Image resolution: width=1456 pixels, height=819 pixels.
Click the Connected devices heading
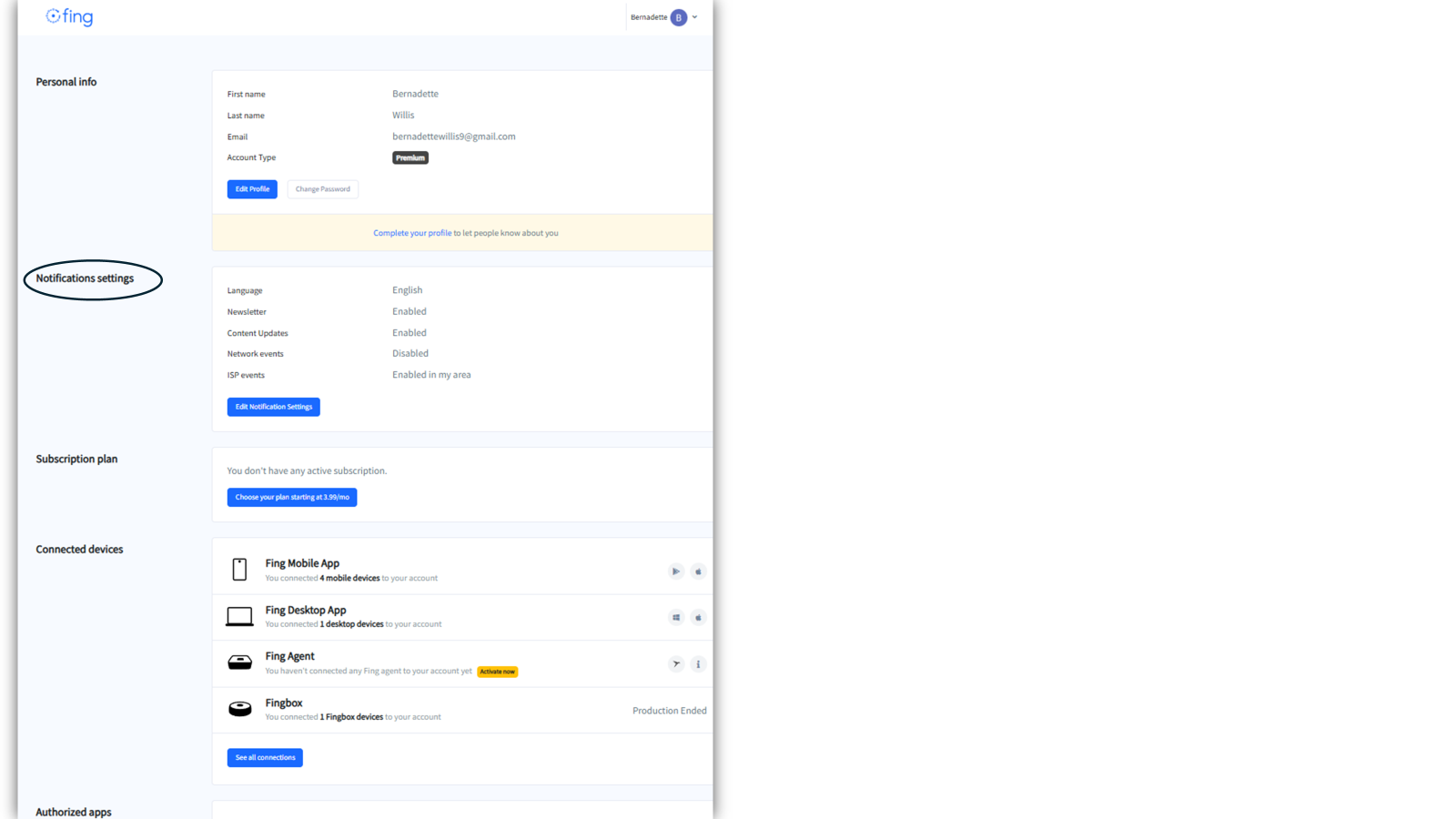[79, 550]
